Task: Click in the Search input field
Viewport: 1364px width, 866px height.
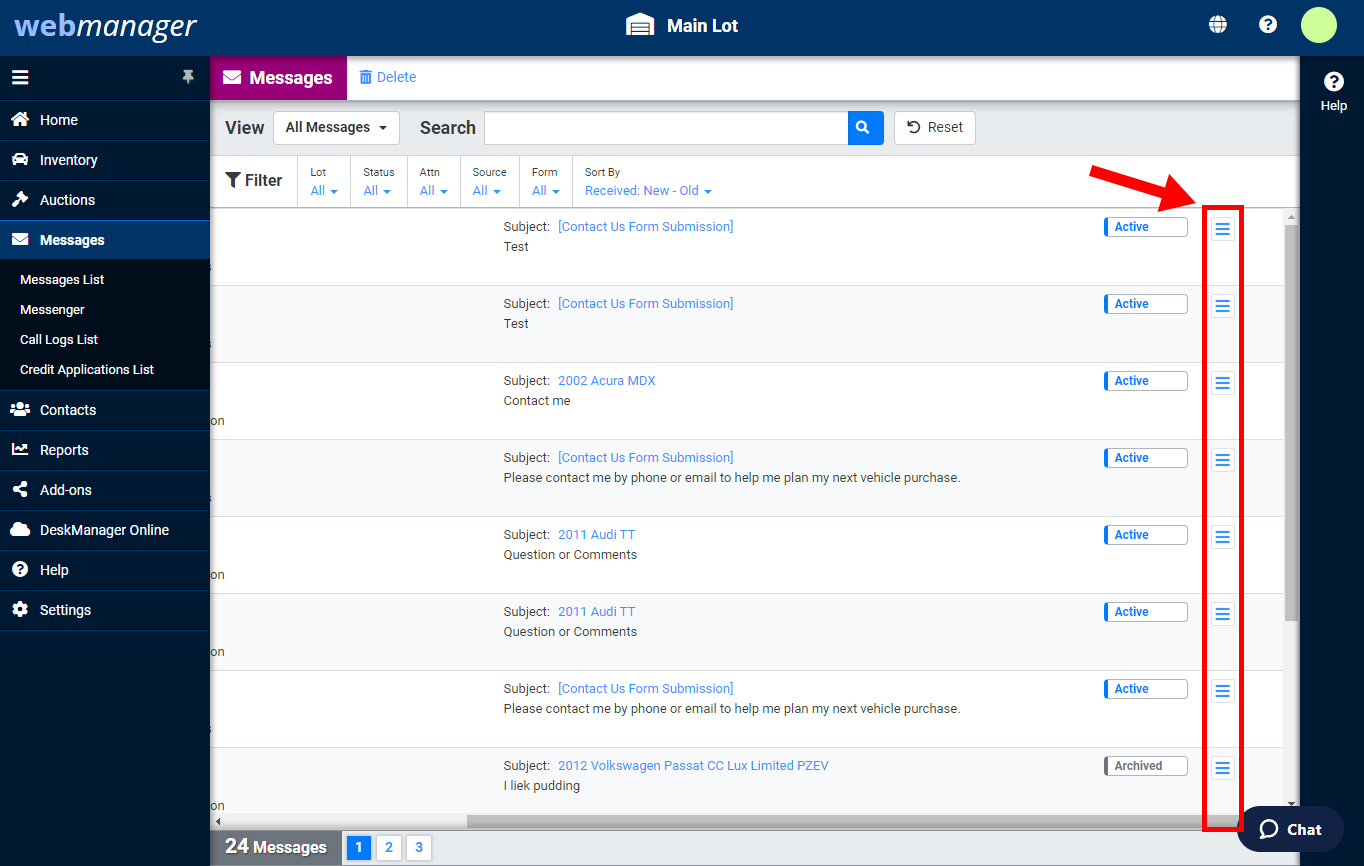Action: coord(666,128)
